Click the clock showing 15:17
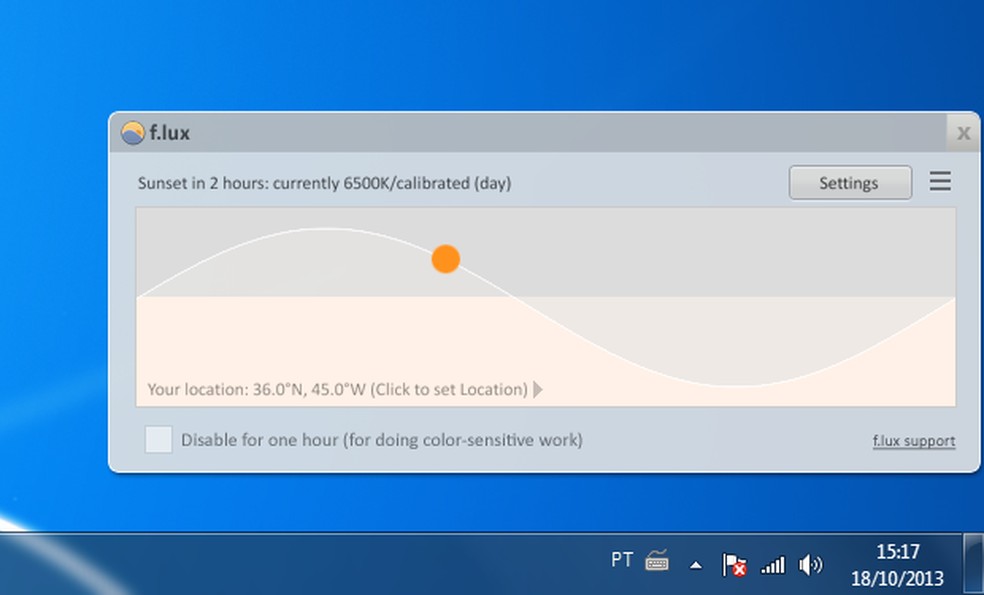 (897, 552)
